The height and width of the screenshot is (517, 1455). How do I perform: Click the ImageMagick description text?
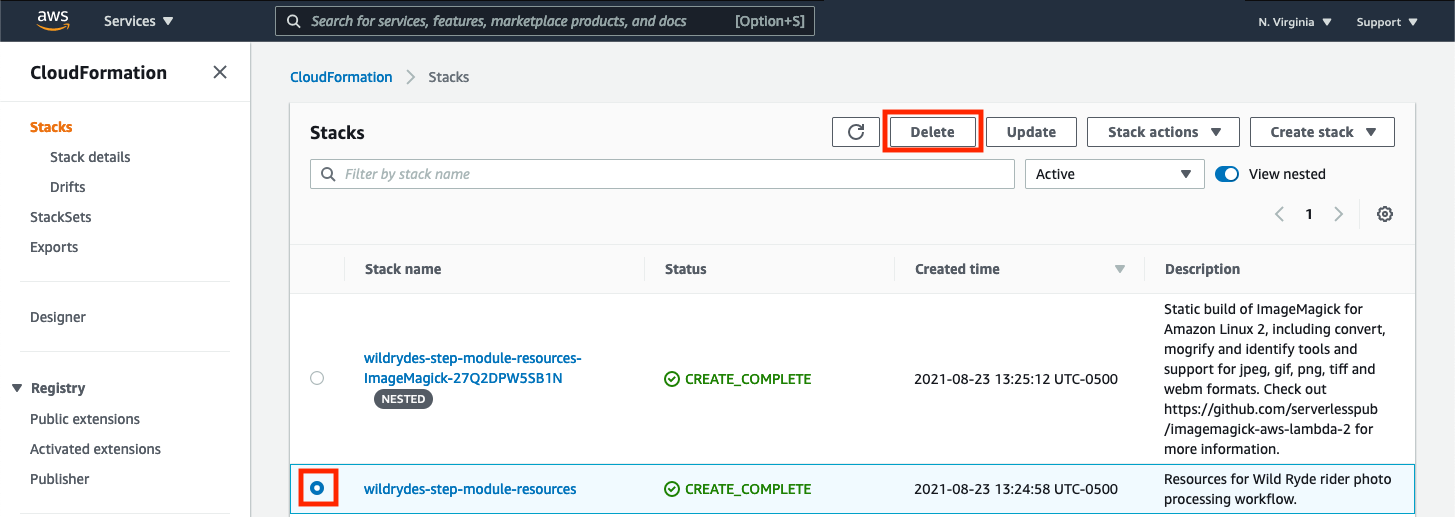point(1276,379)
